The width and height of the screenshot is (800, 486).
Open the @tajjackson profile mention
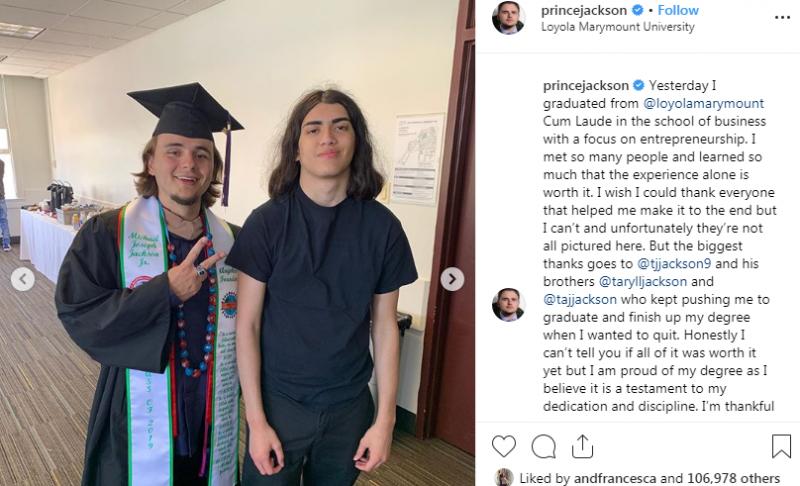pos(587,299)
